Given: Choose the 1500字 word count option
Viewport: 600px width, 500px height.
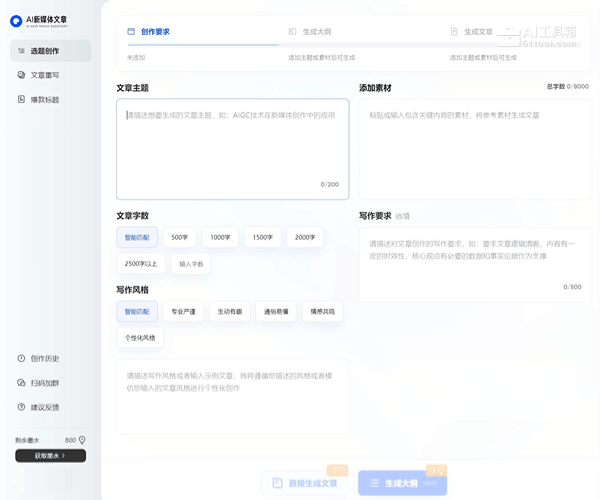Looking at the screenshot, I should click(x=263, y=238).
